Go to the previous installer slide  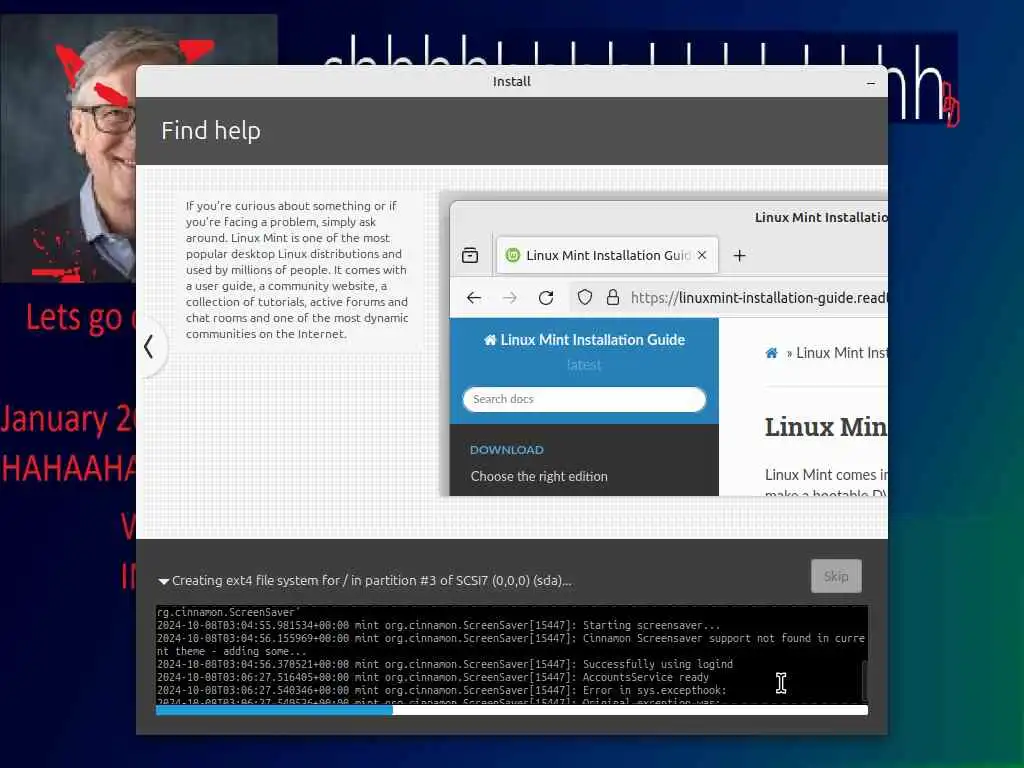150,347
